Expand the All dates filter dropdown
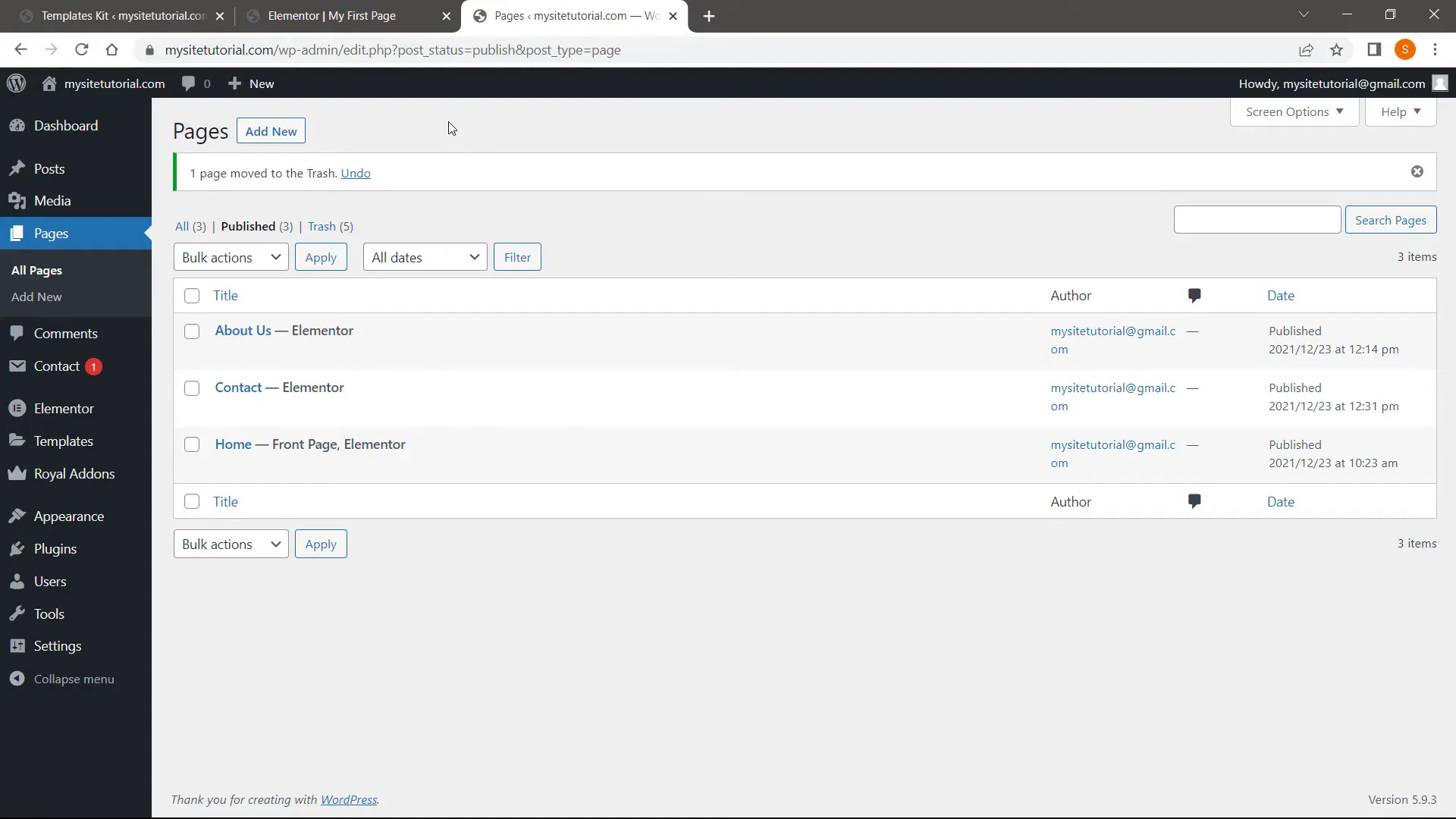The width and height of the screenshot is (1456, 819). [x=423, y=257]
